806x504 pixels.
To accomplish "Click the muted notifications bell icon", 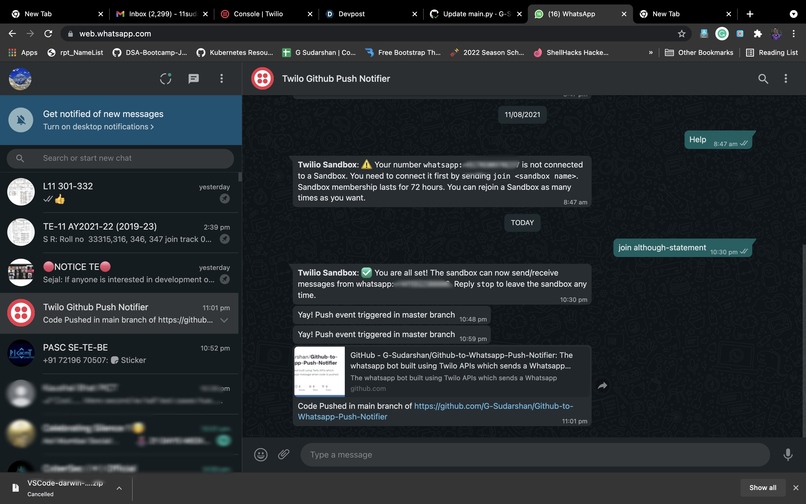I will point(21,120).
